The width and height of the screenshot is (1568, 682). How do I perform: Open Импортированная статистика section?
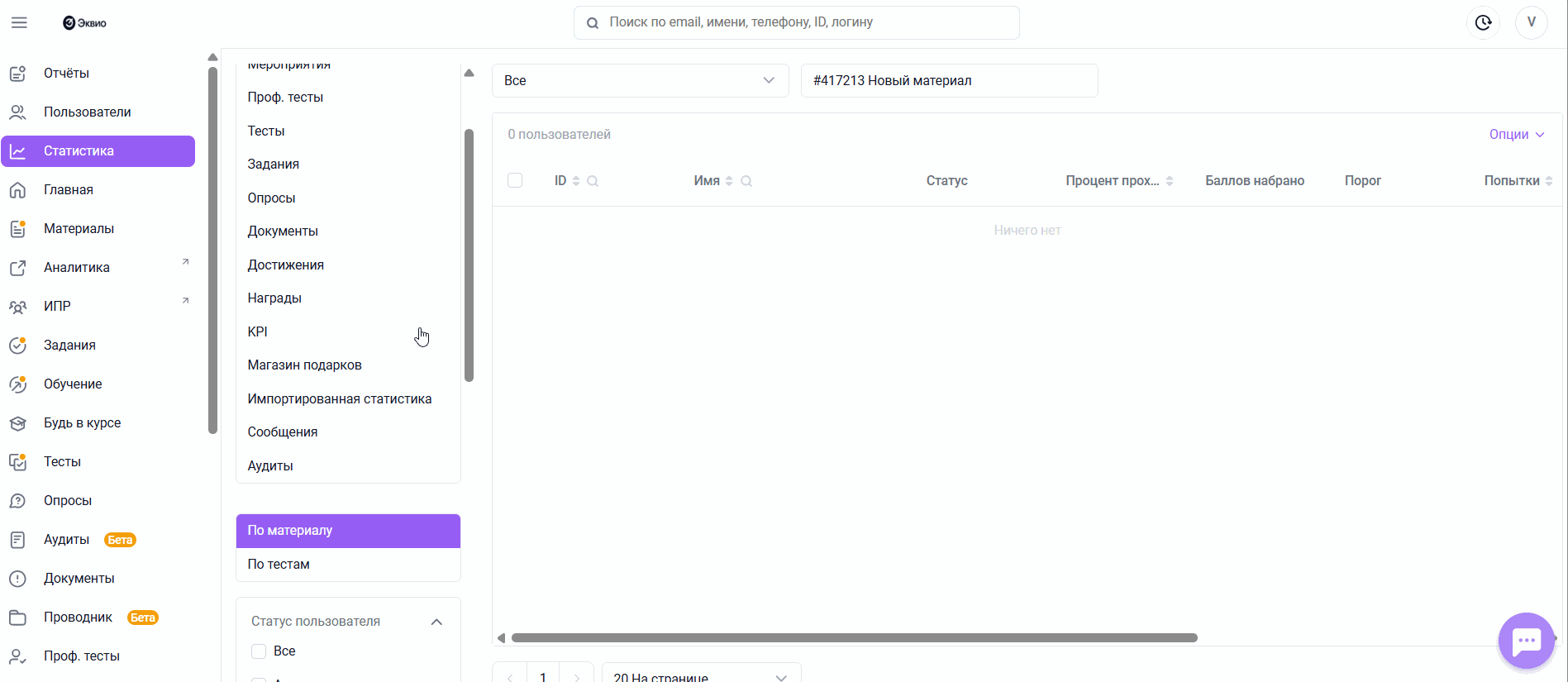(x=339, y=399)
